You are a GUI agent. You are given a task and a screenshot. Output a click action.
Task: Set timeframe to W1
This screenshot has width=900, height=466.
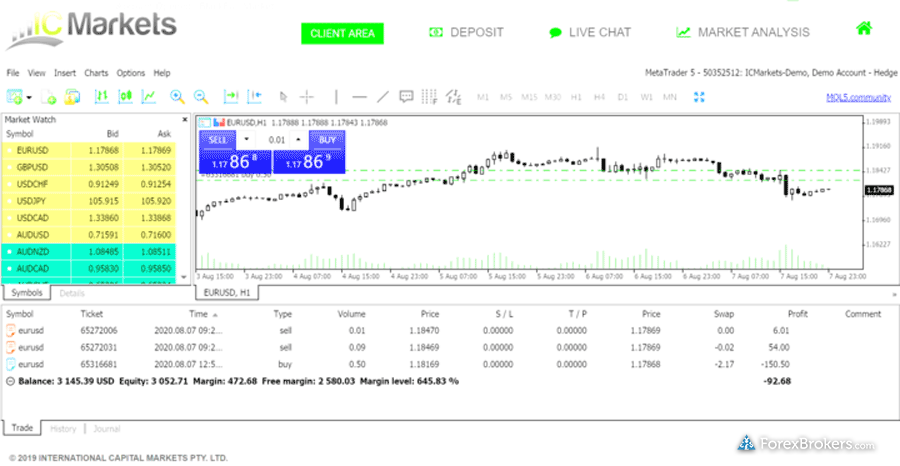pyautogui.click(x=647, y=97)
